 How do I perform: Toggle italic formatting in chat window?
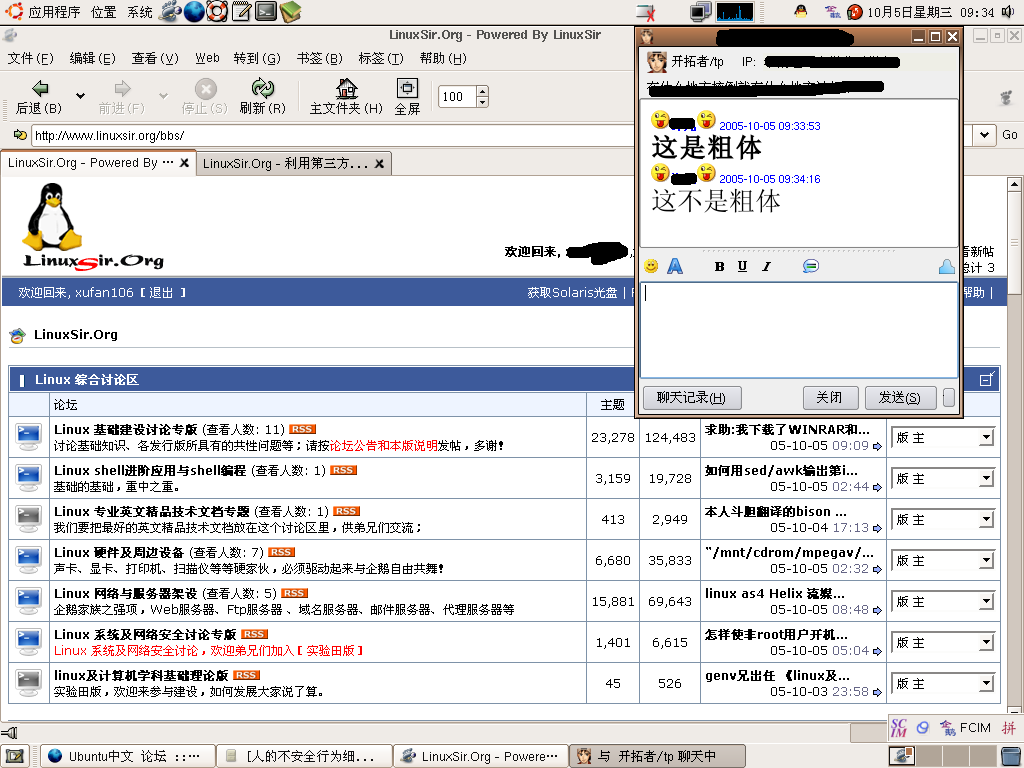point(767,266)
